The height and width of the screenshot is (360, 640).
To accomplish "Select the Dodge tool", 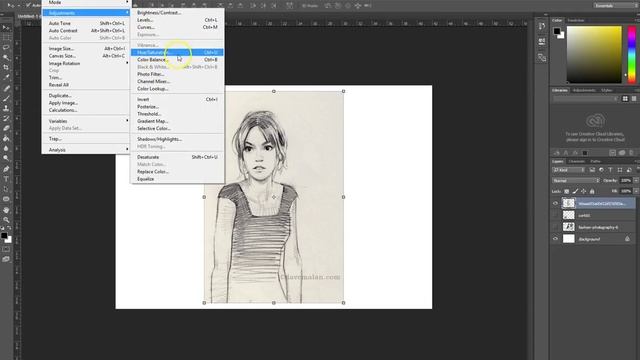I will (x=6, y=158).
